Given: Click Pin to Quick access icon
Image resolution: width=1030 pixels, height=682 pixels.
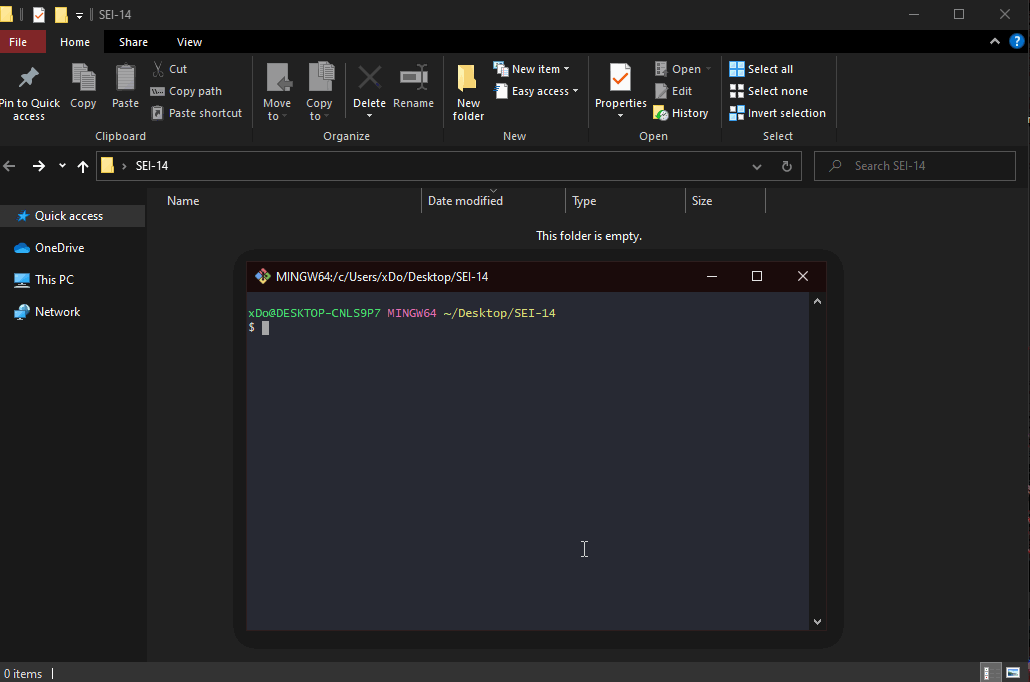Looking at the screenshot, I should coord(29,78).
